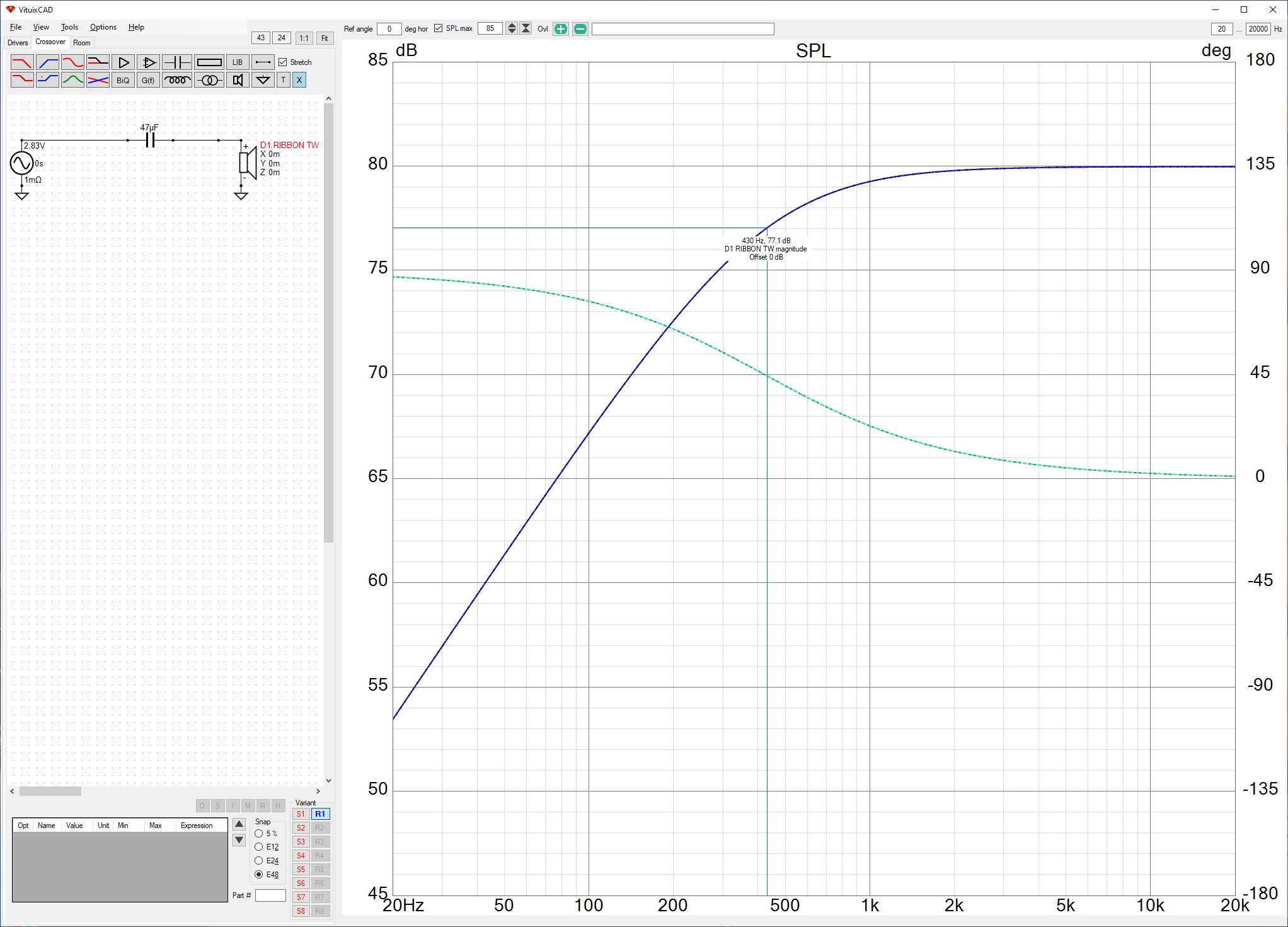Select the wire connection tool
Viewport: 1288px width, 927px height.
[263, 62]
